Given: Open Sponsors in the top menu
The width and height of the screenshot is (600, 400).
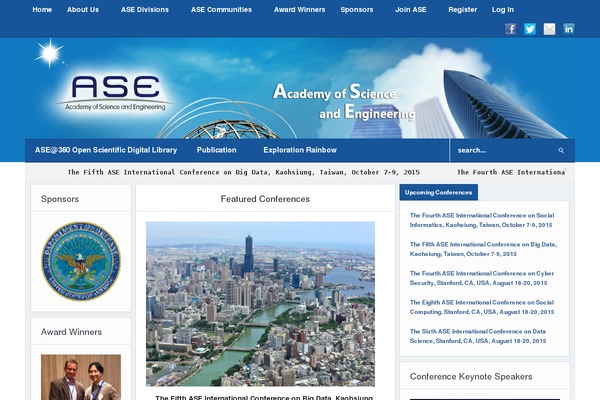Looking at the screenshot, I should [357, 10].
